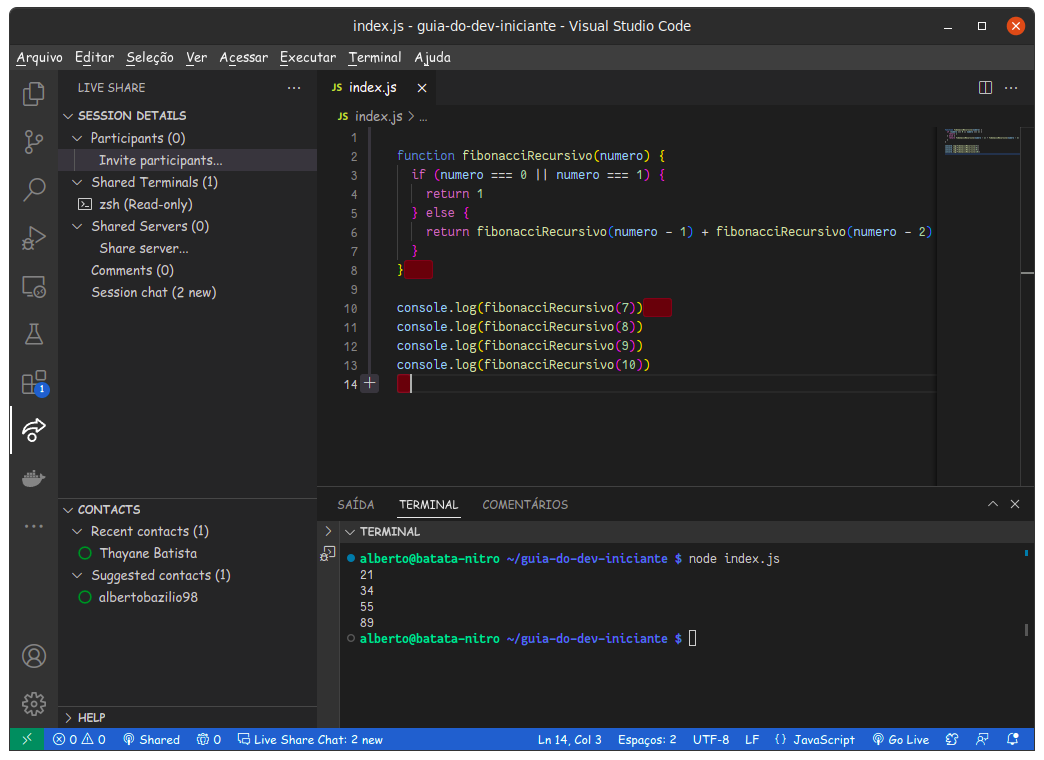1044x760 pixels.
Task: Toggle the Shared Live Share status
Action: (151, 740)
